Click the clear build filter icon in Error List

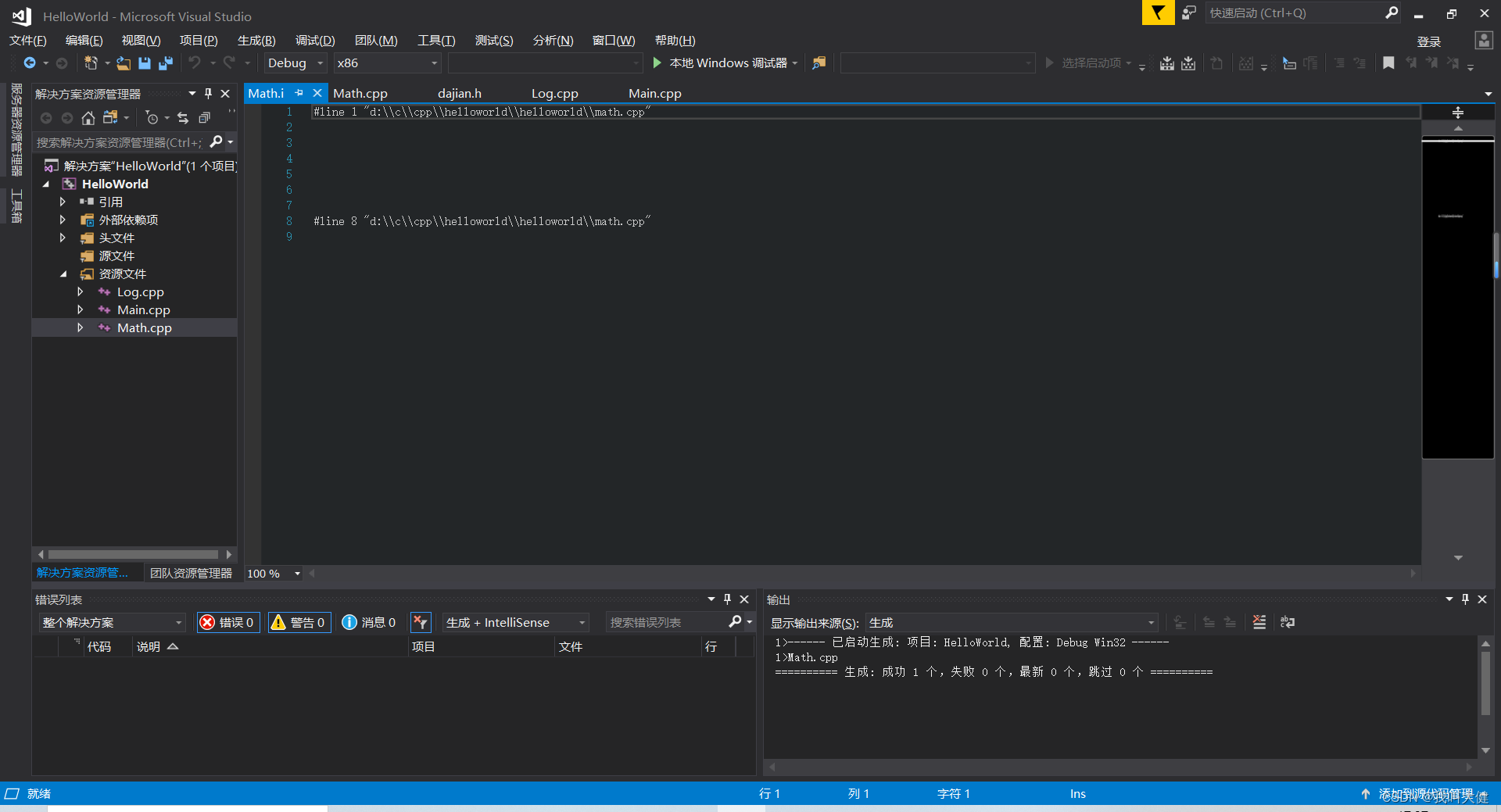tap(421, 622)
